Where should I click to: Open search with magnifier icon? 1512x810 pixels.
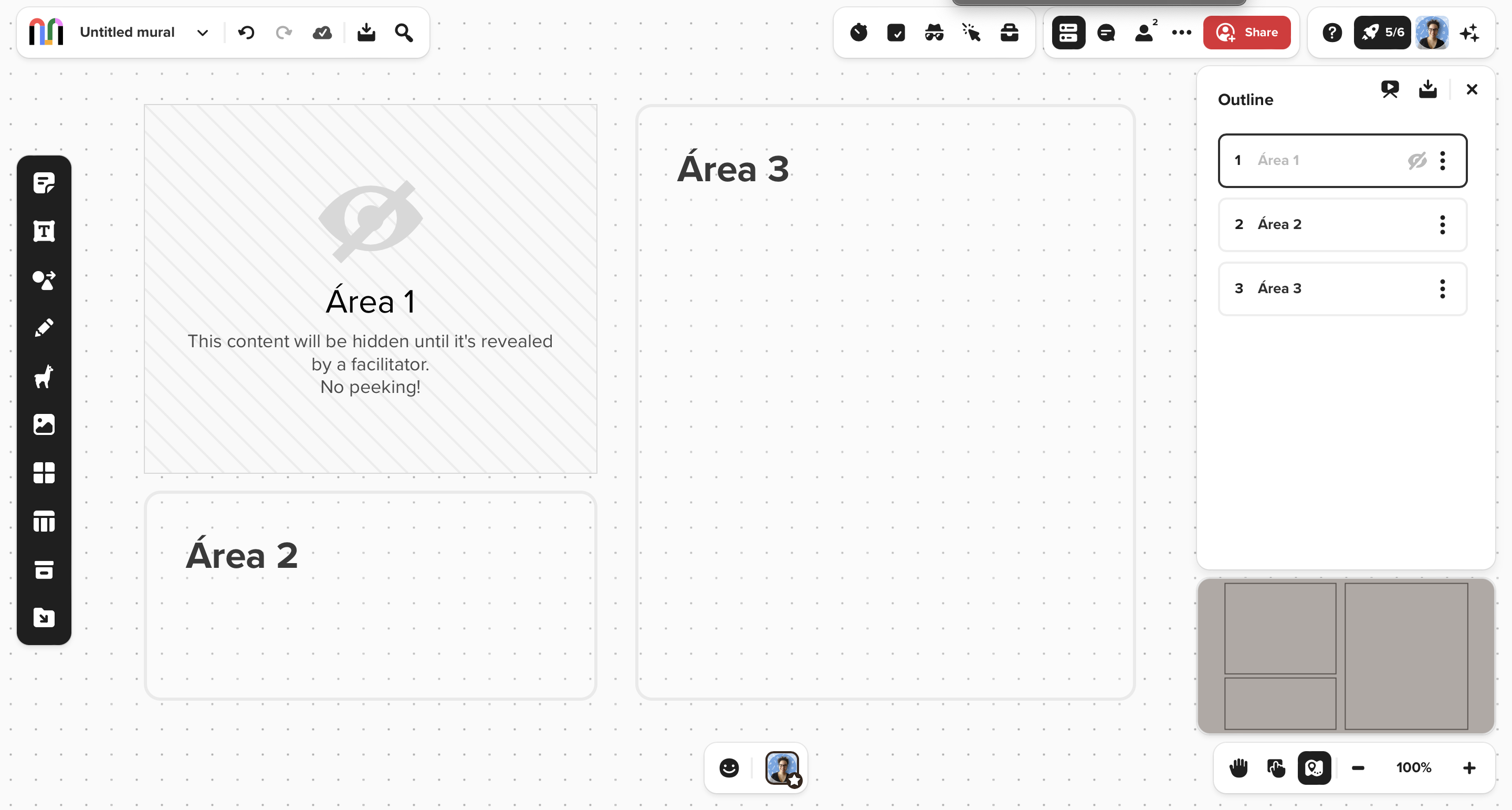click(x=404, y=33)
